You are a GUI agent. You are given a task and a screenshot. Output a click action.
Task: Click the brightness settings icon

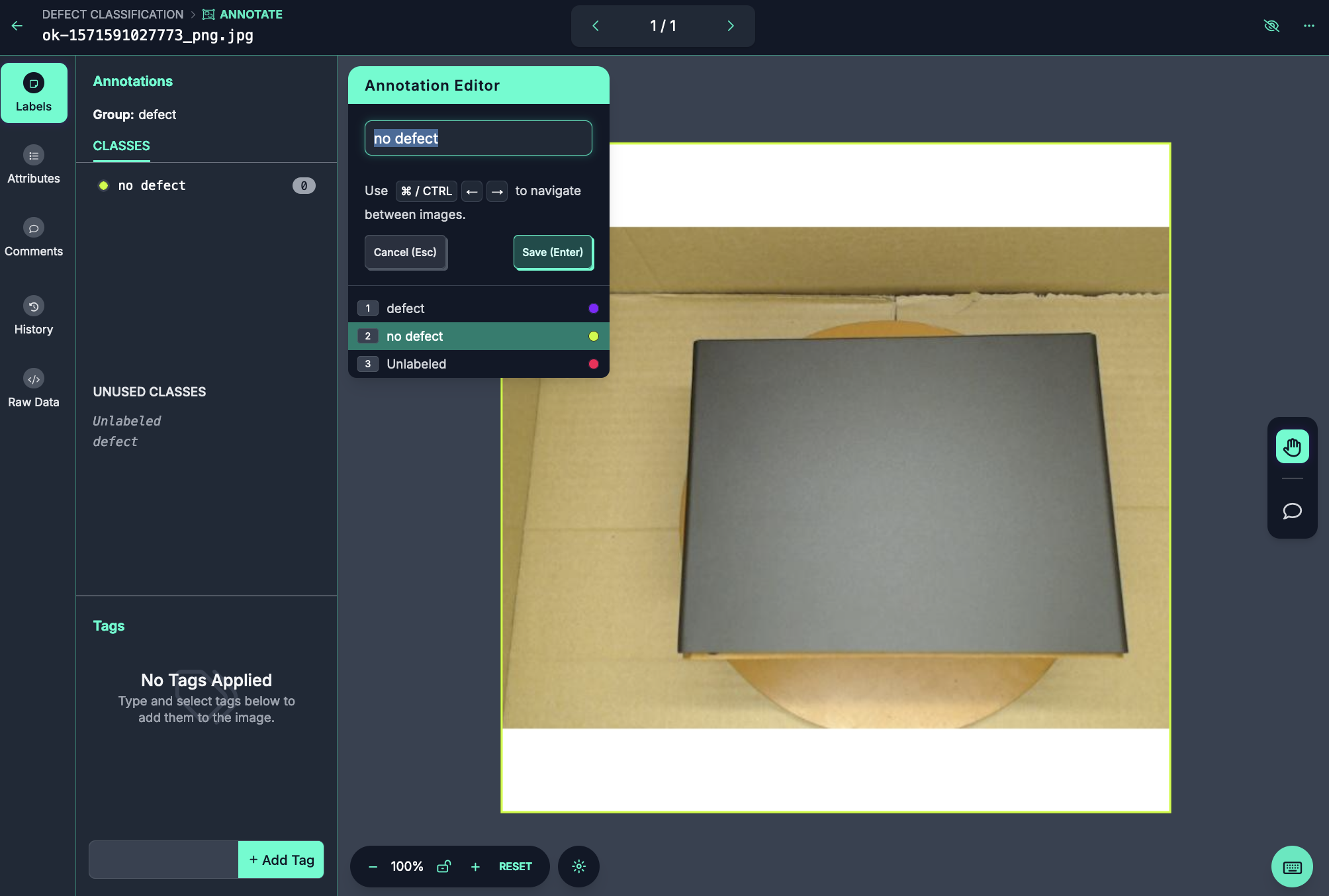click(578, 866)
